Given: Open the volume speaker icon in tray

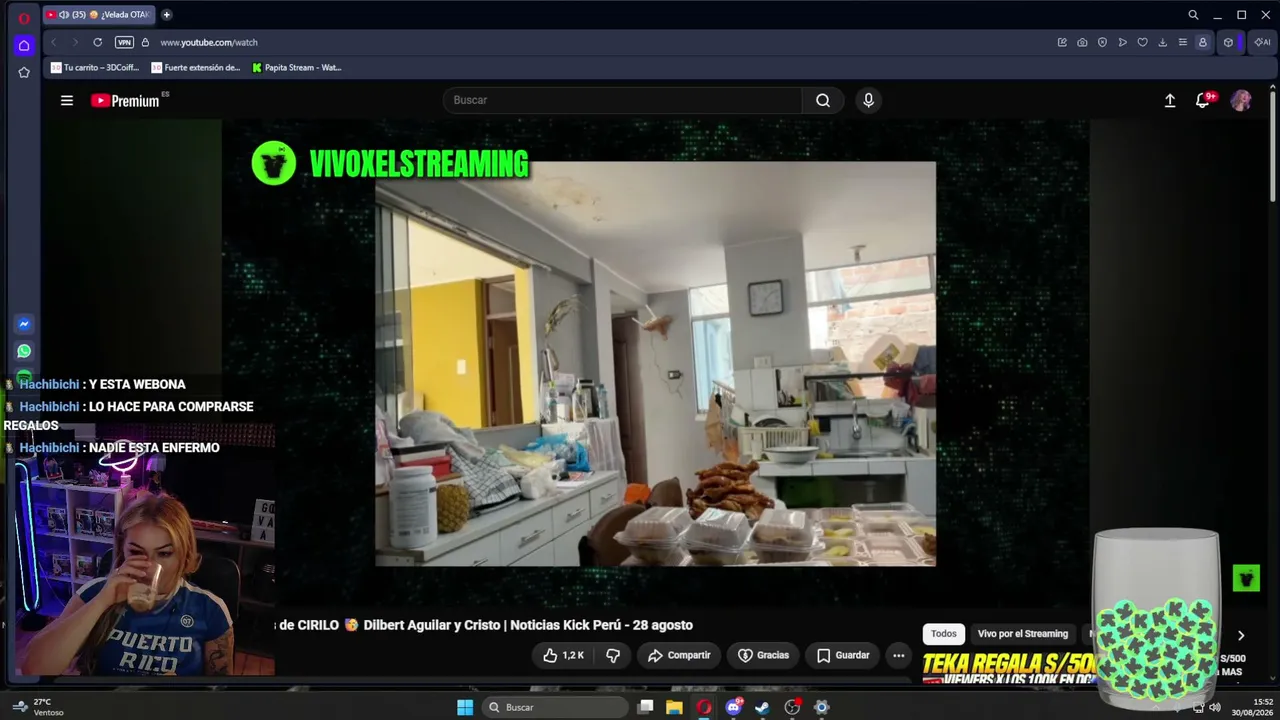Looking at the screenshot, I should 1214,707.
